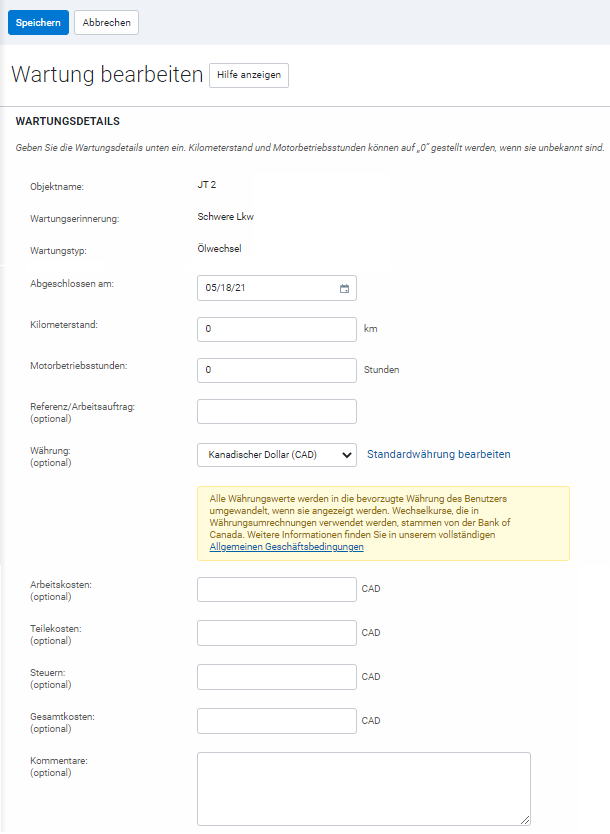Select the Kilometerstand input field
Image resolution: width=610 pixels, height=834 pixels.
coord(277,329)
